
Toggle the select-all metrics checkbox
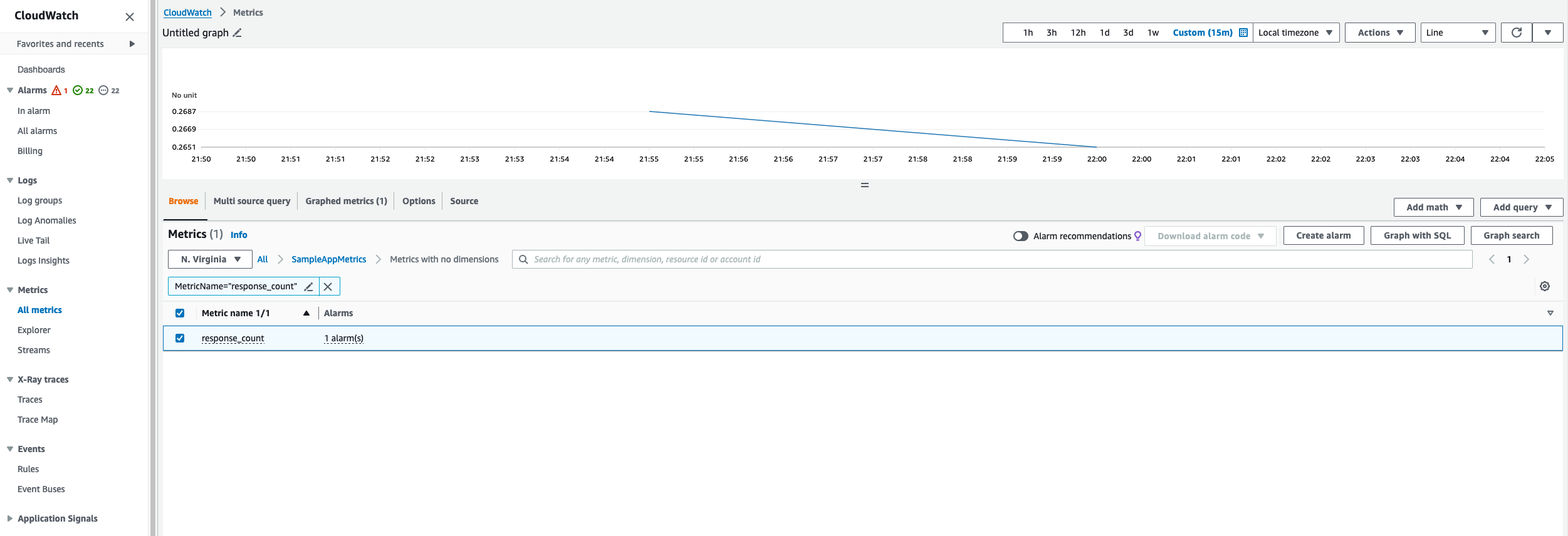(x=180, y=313)
